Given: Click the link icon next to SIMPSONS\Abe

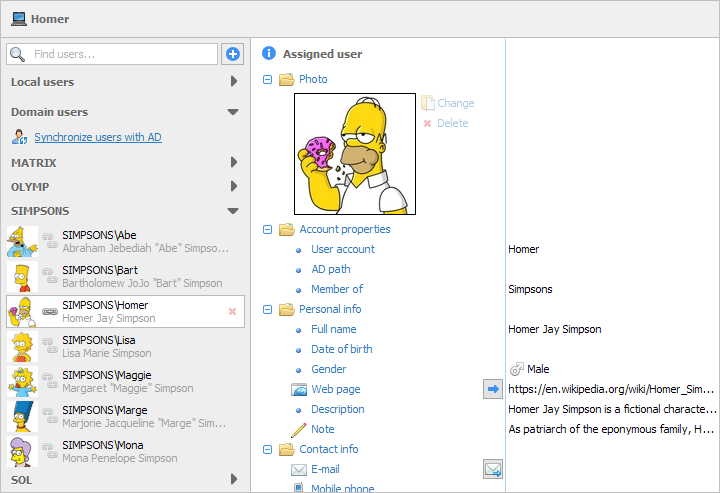Looking at the screenshot, I should [x=49, y=241].
